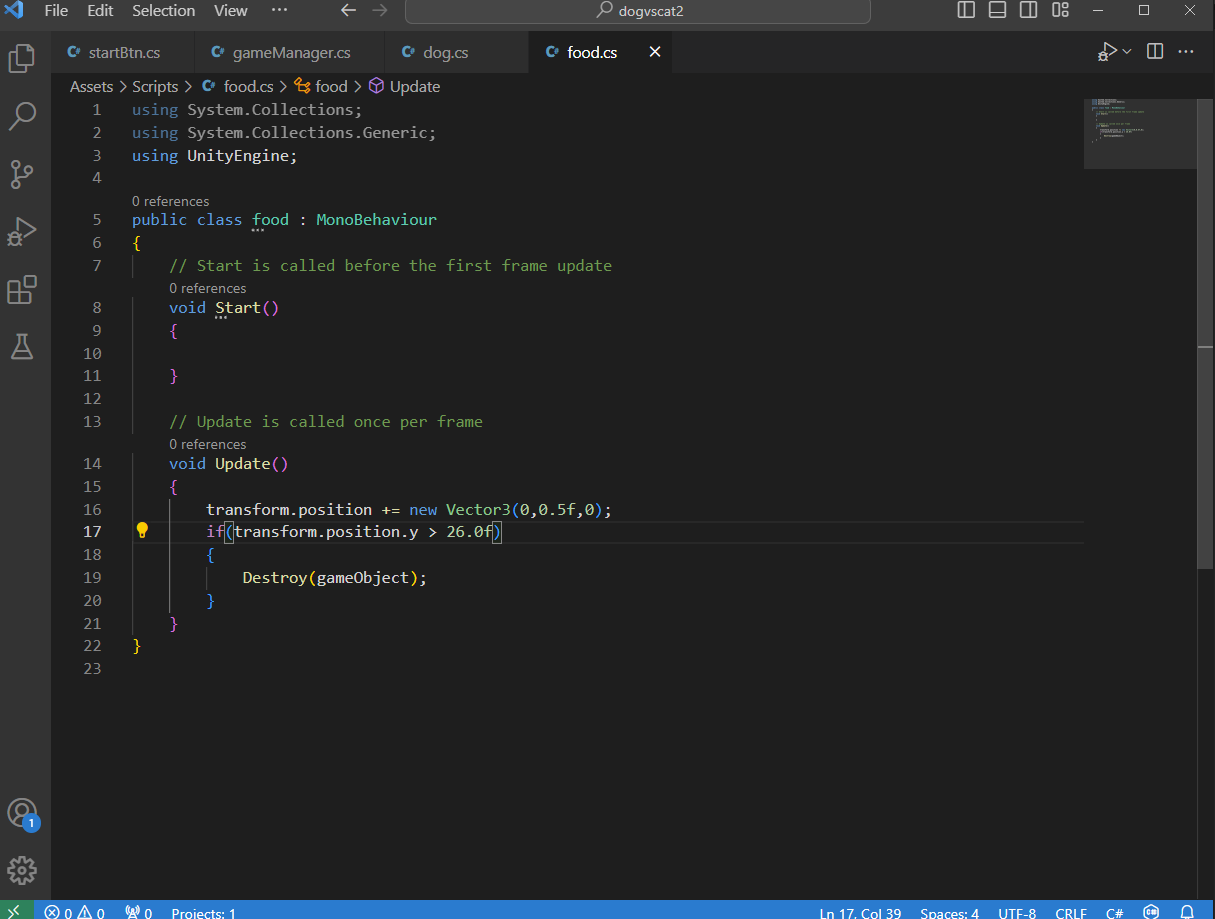Click the lightbulb code action on line 17
The height and width of the screenshot is (919, 1215).
[x=142, y=531]
